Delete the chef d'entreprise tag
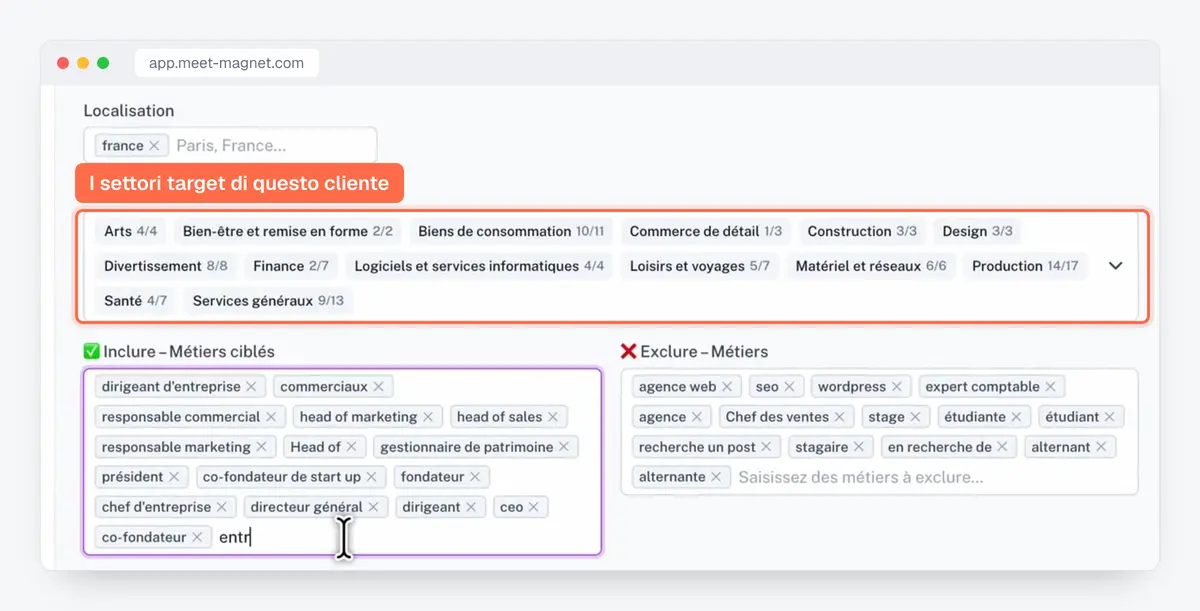1200x611 pixels. (222, 507)
